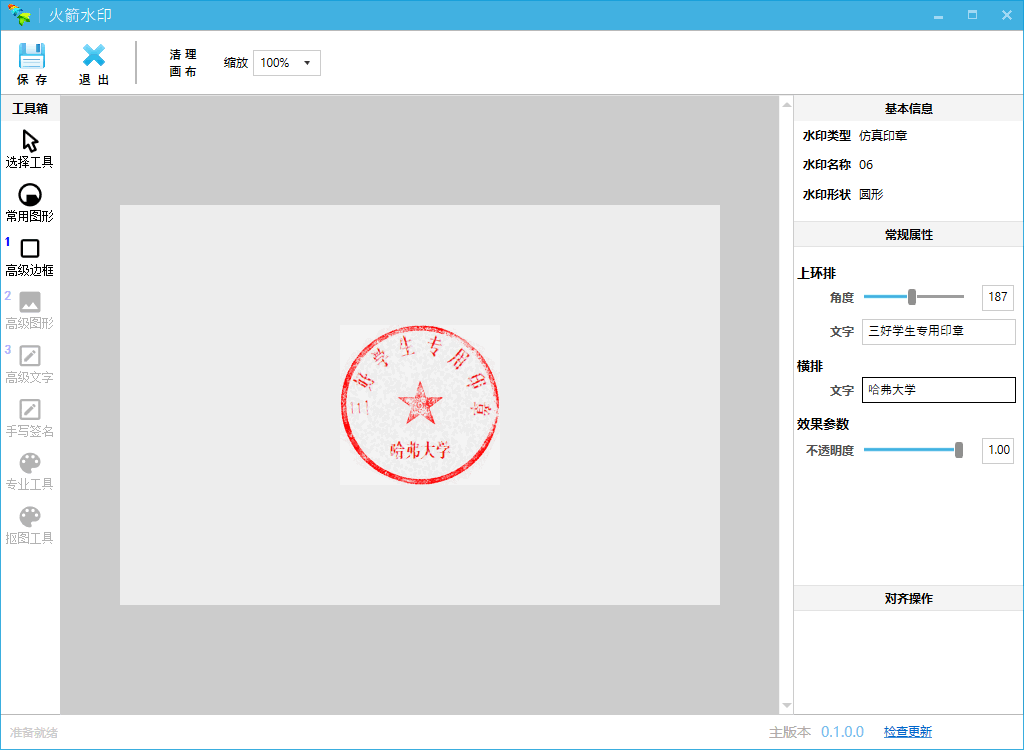Expand the 对齐操作 panel section
This screenshot has height=750, width=1024.
pos(907,597)
